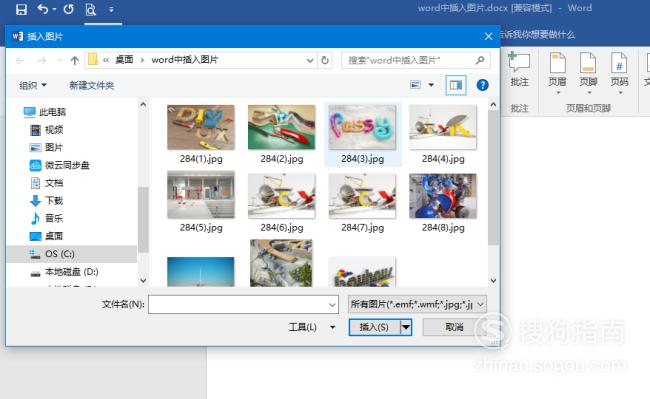Open the Insert button's dropdown arrow
Viewport: 650px width, 399px height.
point(406,327)
